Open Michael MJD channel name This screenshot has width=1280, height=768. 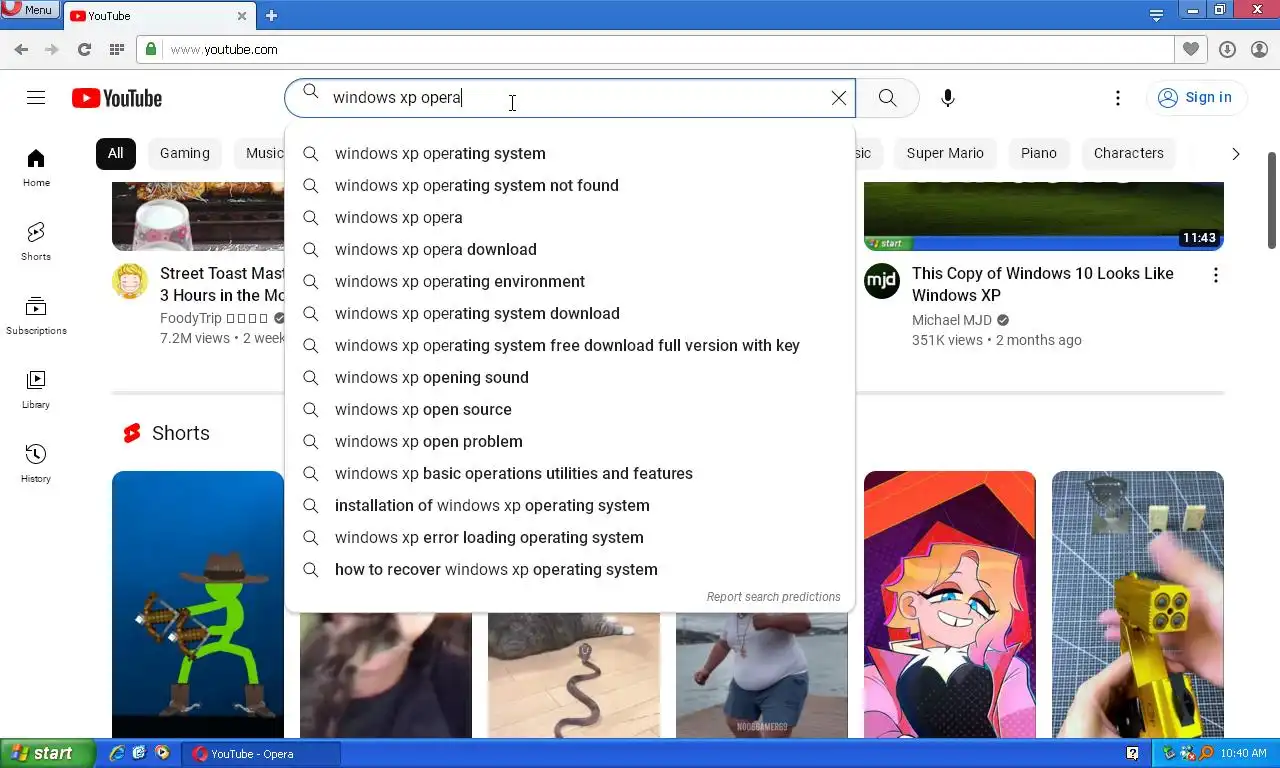click(x=952, y=320)
